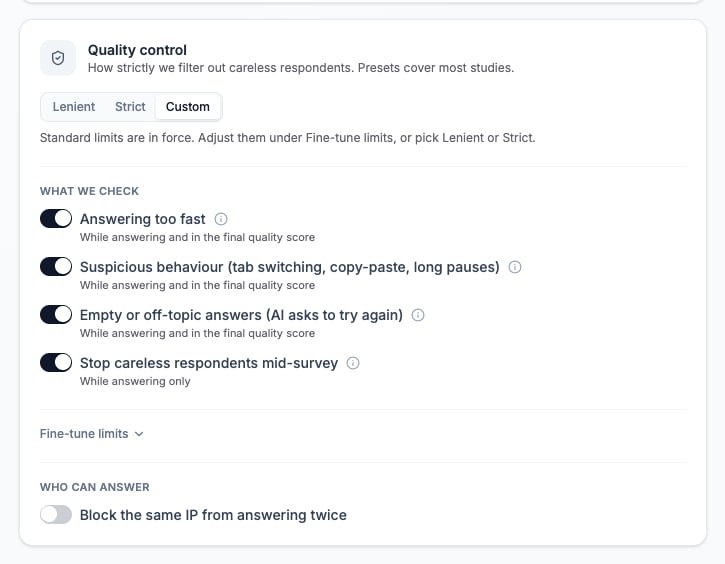
Task: Click the Quality control heading
Action: pyautogui.click(x=137, y=50)
